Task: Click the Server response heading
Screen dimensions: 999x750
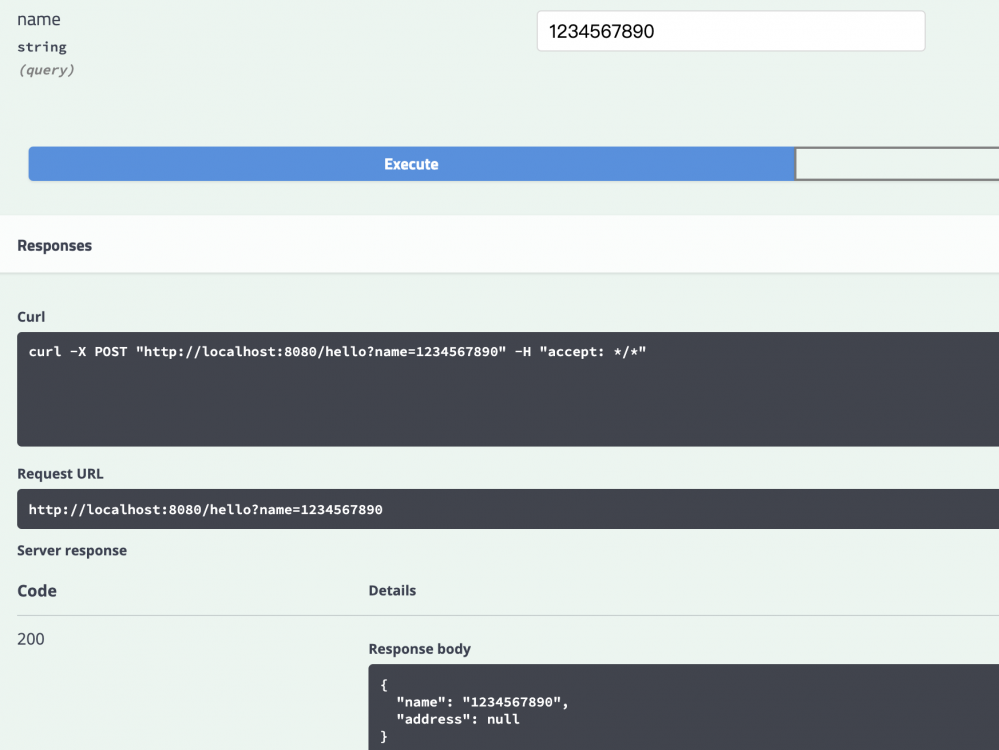Action: [x=72, y=551]
